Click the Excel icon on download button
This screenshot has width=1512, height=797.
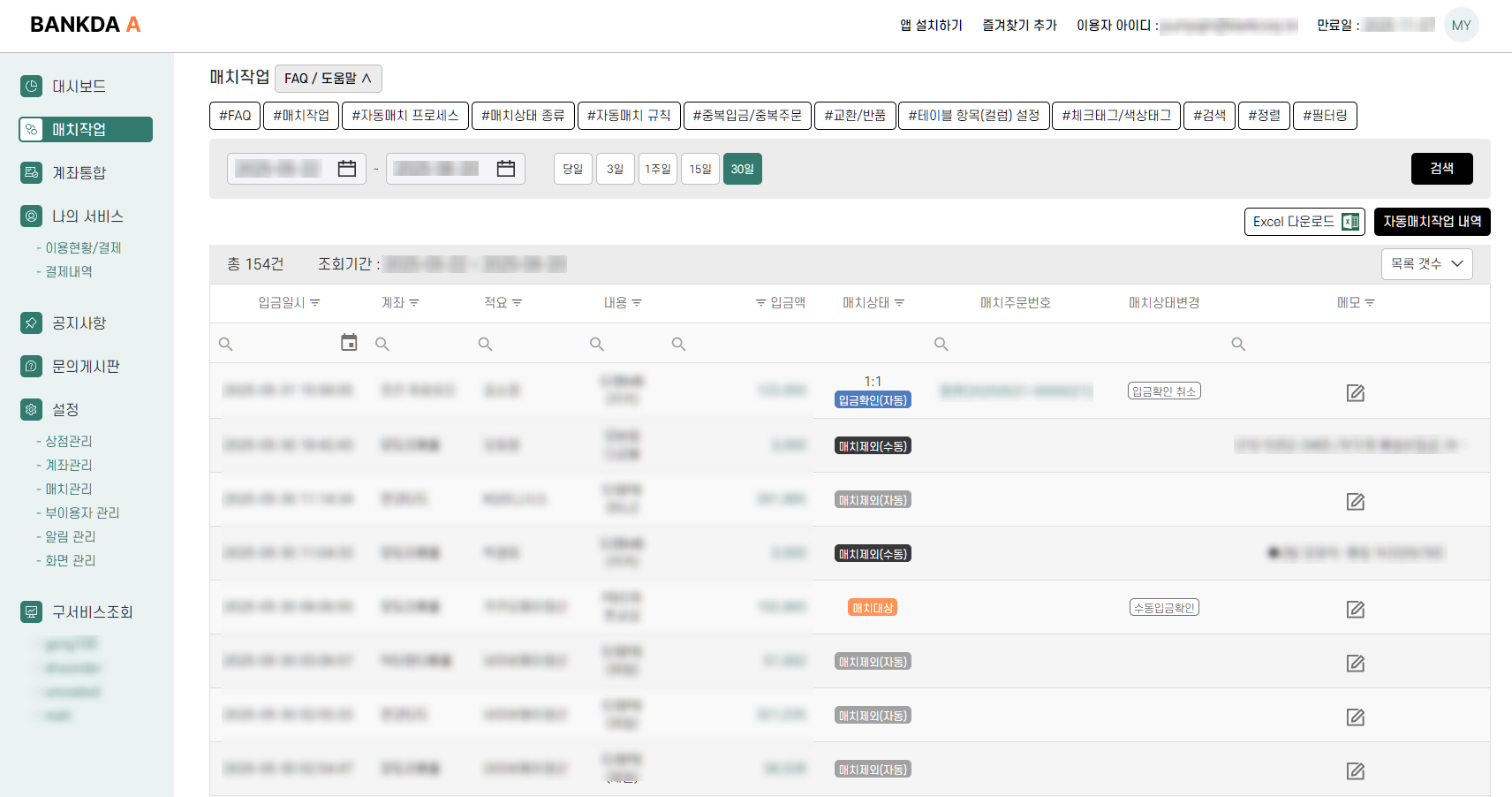coord(1349,222)
